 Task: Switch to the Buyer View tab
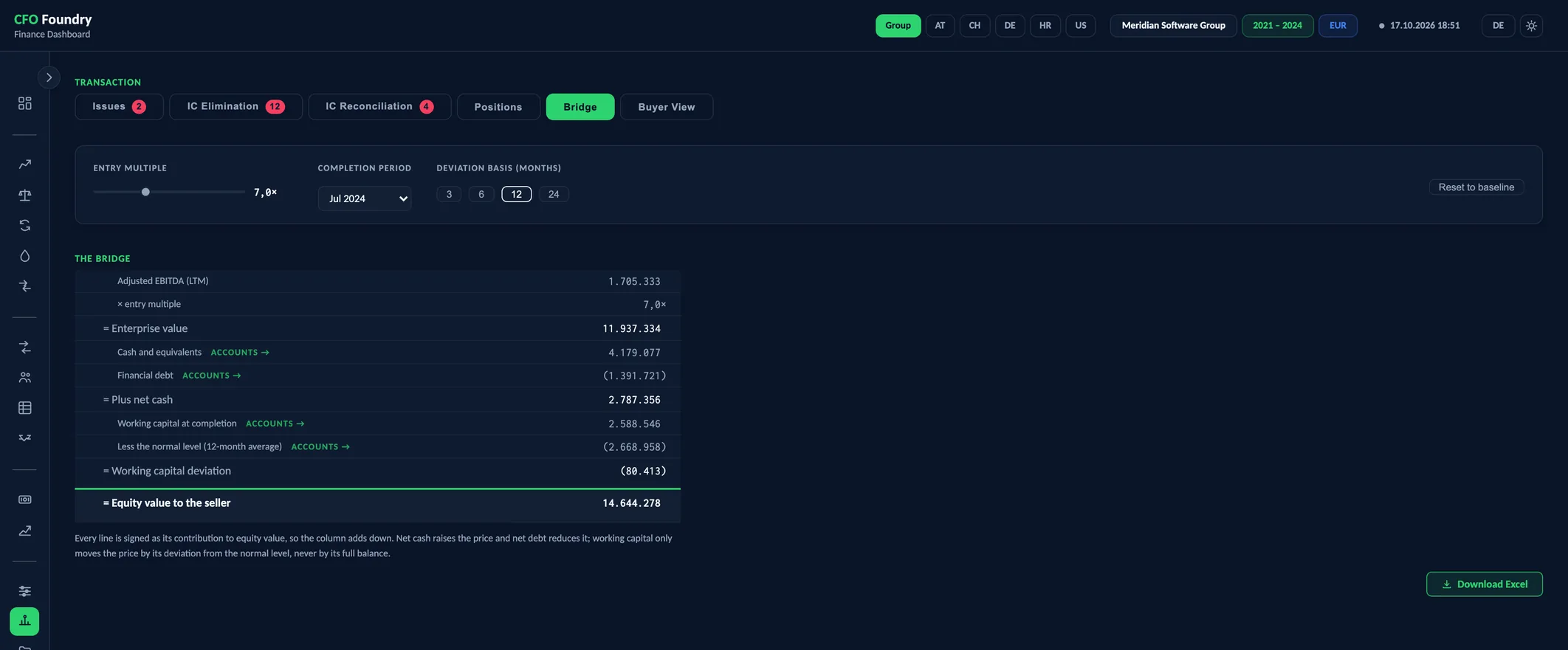click(x=667, y=107)
